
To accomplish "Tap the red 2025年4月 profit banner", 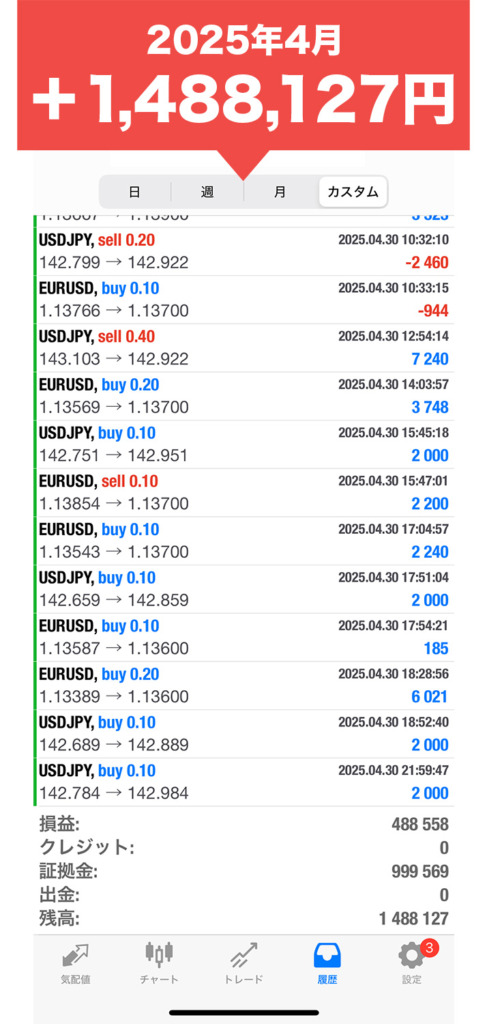I will (243, 75).
